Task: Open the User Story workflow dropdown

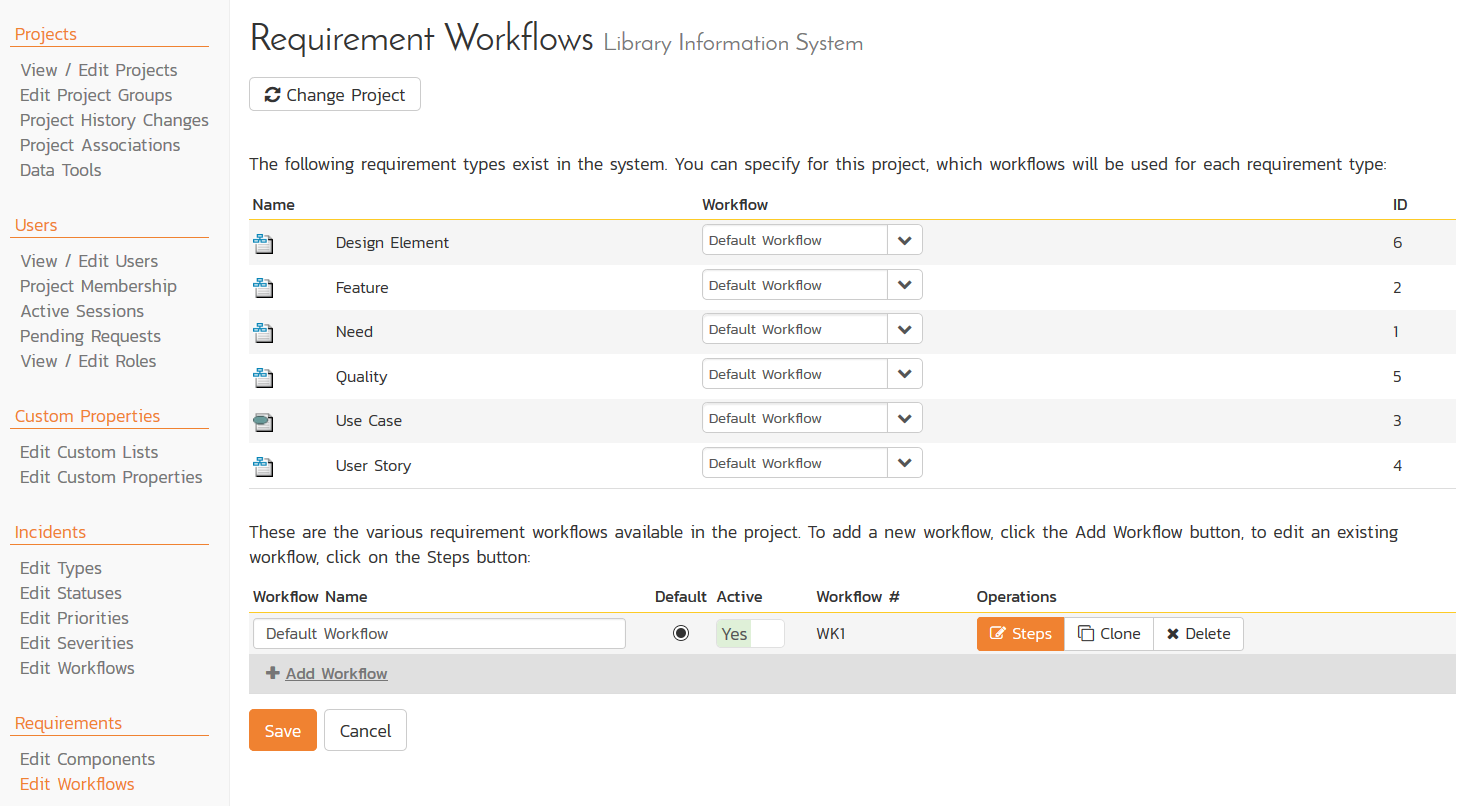Action: pyautogui.click(x=811, y=463)
